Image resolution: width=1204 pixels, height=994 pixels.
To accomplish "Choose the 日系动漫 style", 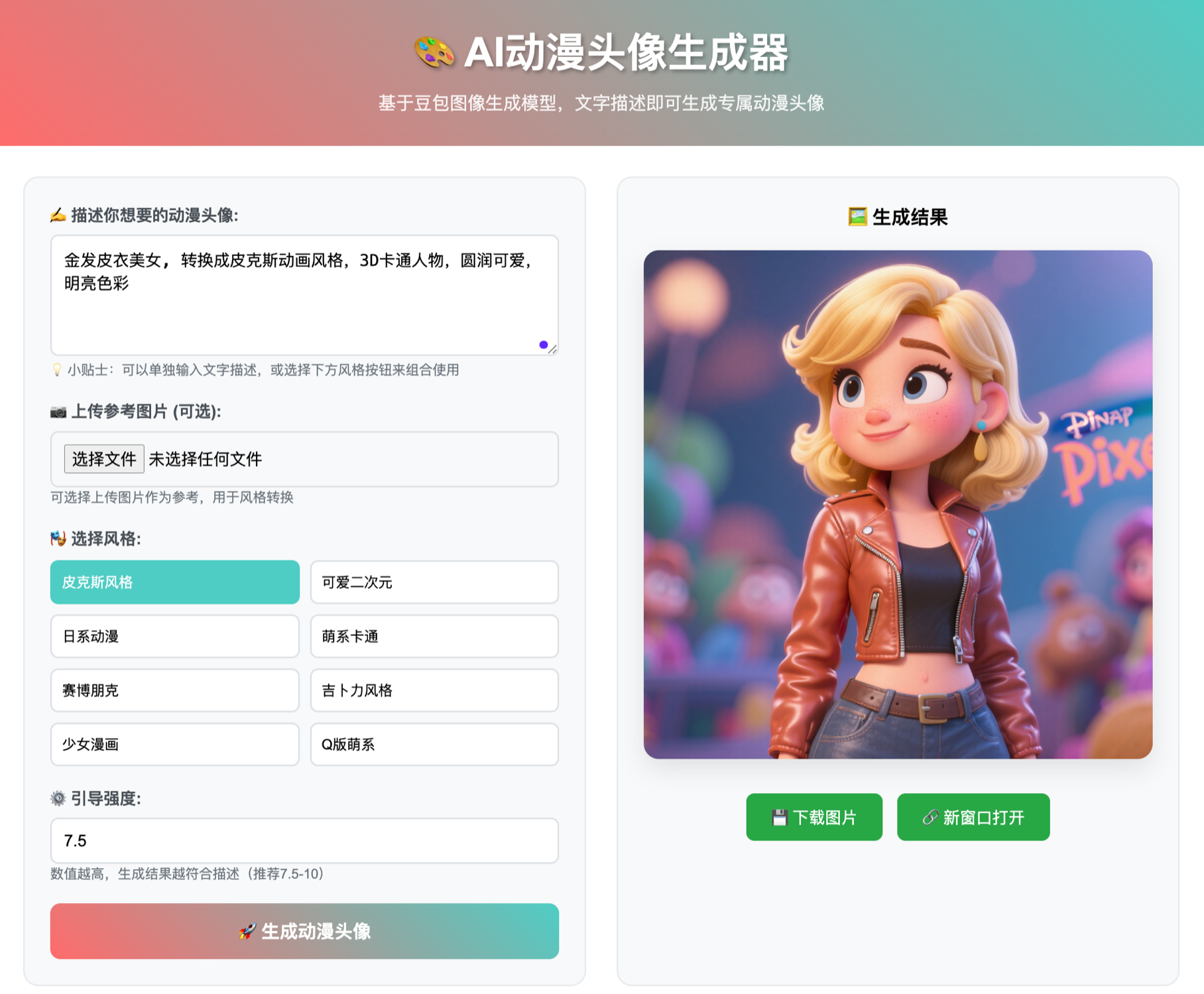I will pos(175,637).
